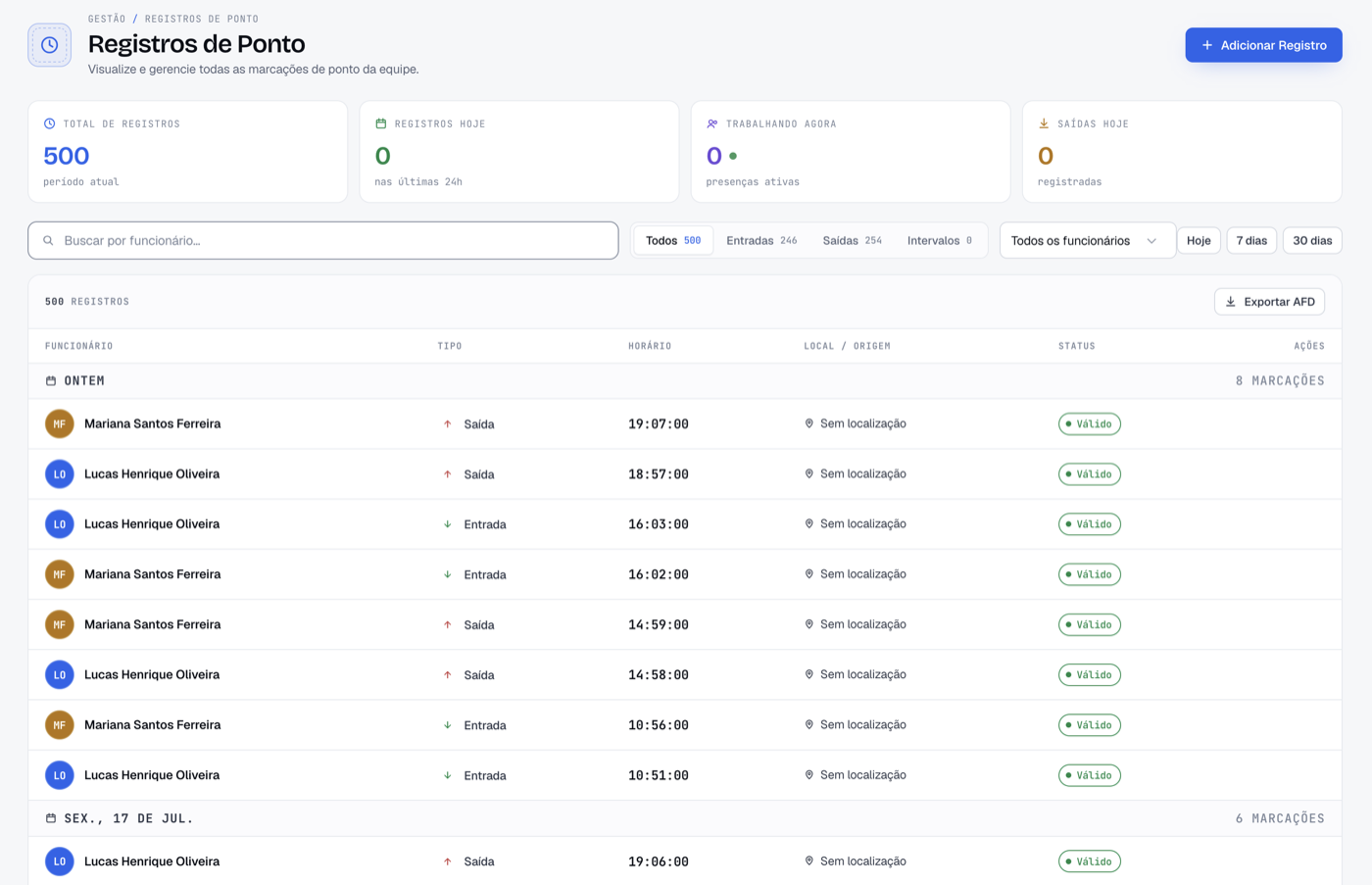Click MF avatar in the 19:07:00 row
Image resolution: width=1372 pixels, height=885 pixels.
pyautogui.click(x=60, y=423)
